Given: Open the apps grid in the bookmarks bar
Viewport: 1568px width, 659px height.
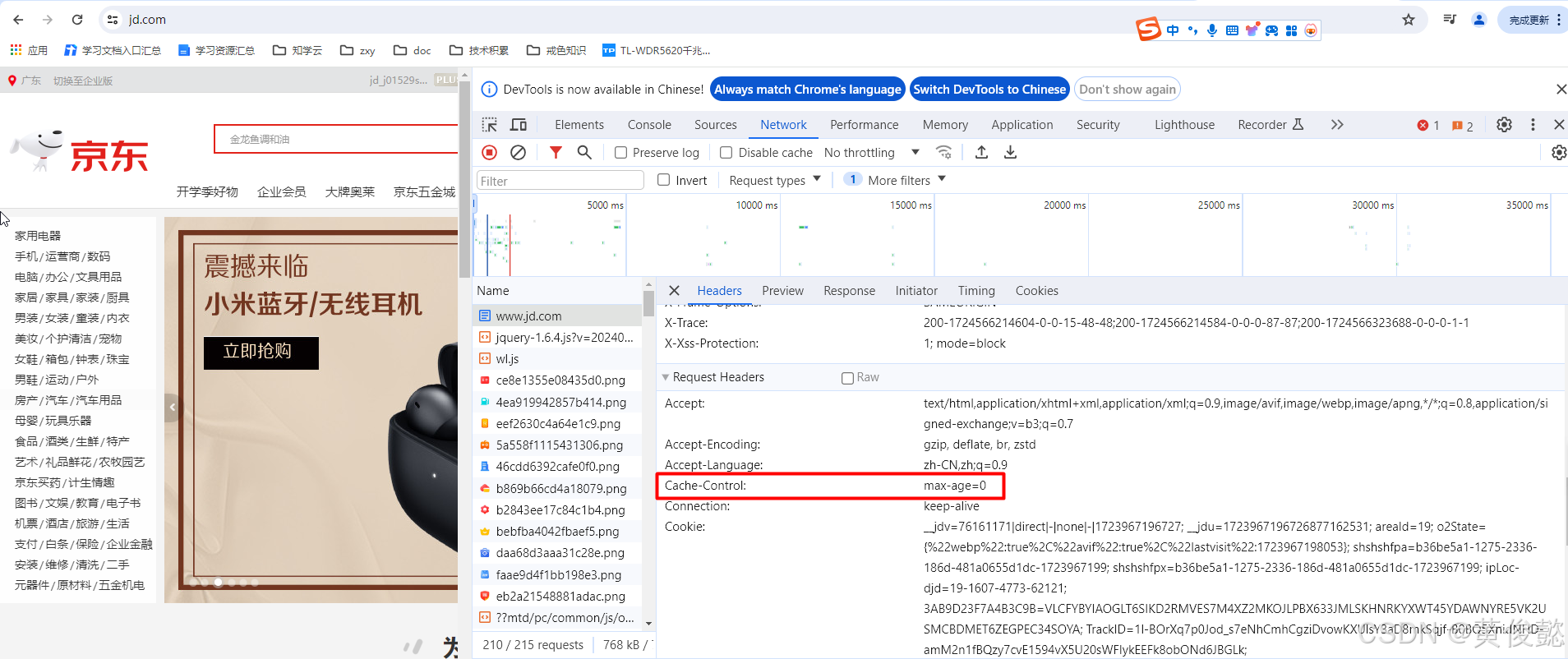Looking at the screenshot, I should [x=16, y=50].
